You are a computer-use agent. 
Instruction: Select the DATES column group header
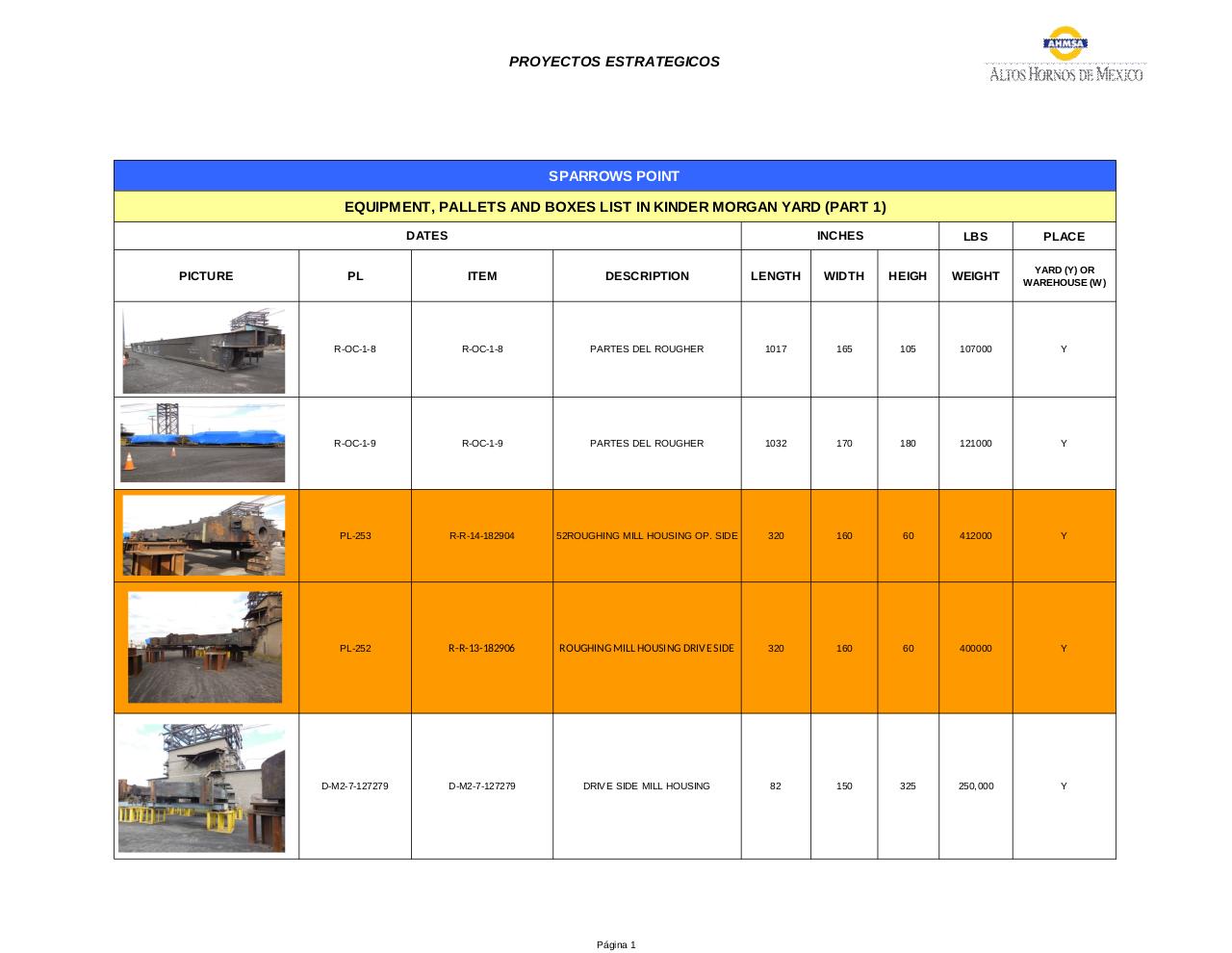tap(427, 236)
